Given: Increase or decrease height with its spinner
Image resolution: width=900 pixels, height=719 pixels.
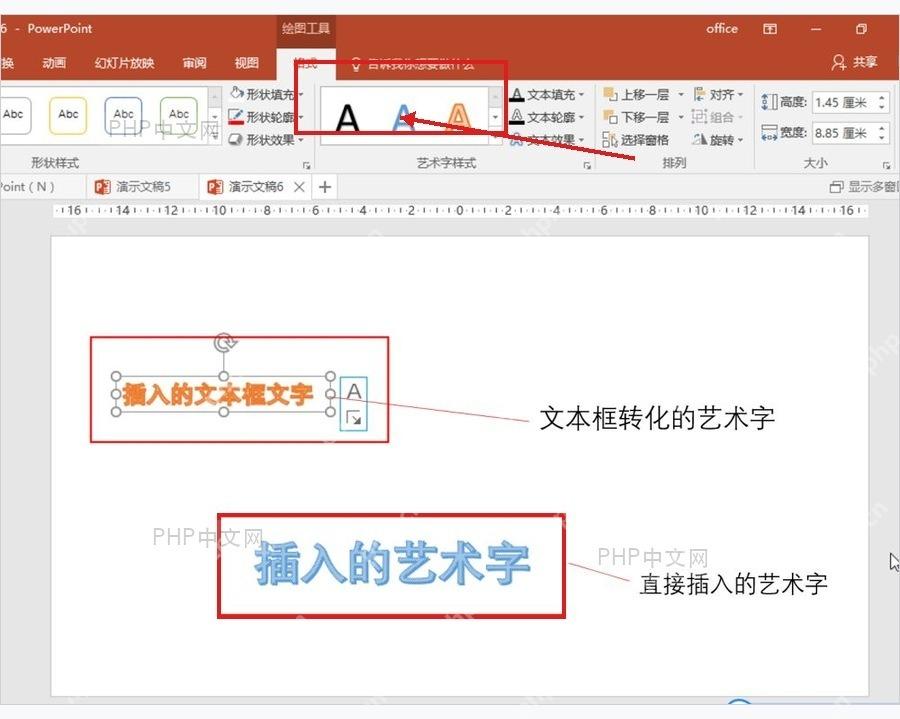Looking at the screenshot, I should coord(882,103).
